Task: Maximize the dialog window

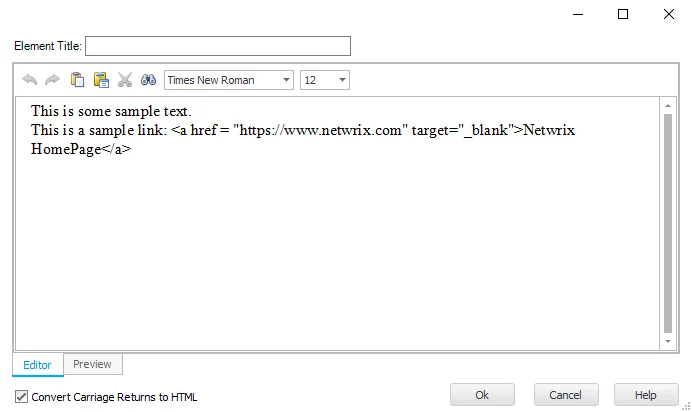Action: coord(623,15)
